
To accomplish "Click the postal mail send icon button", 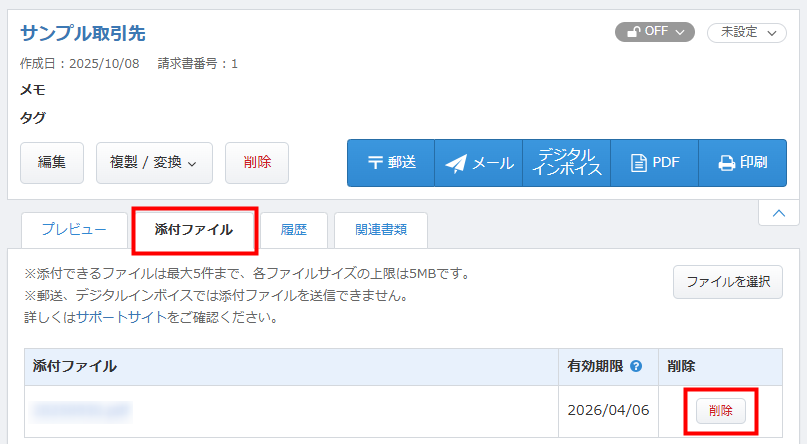I will click(391, 163).
